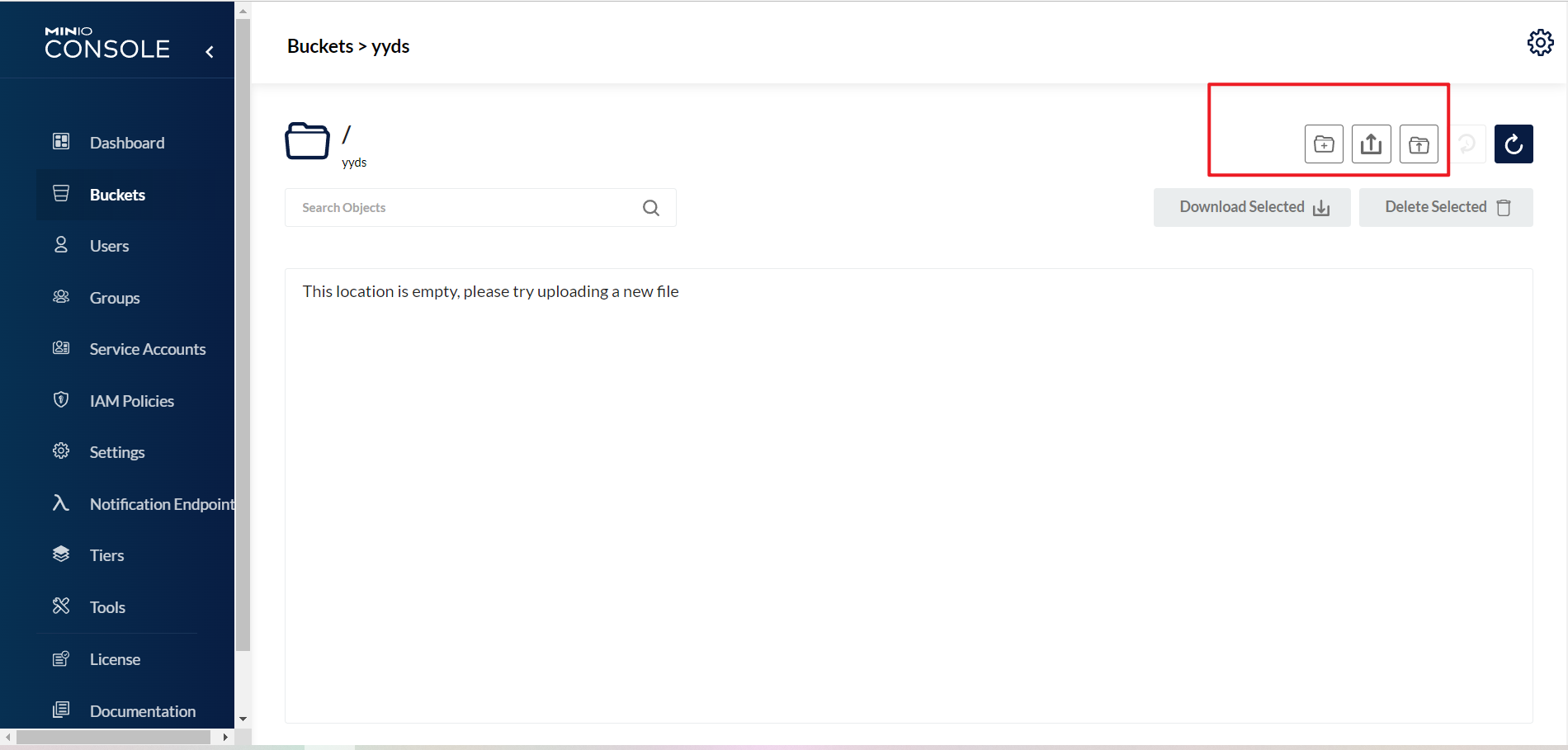
Task: Click the Tools icon
Action: coord(61,606)
